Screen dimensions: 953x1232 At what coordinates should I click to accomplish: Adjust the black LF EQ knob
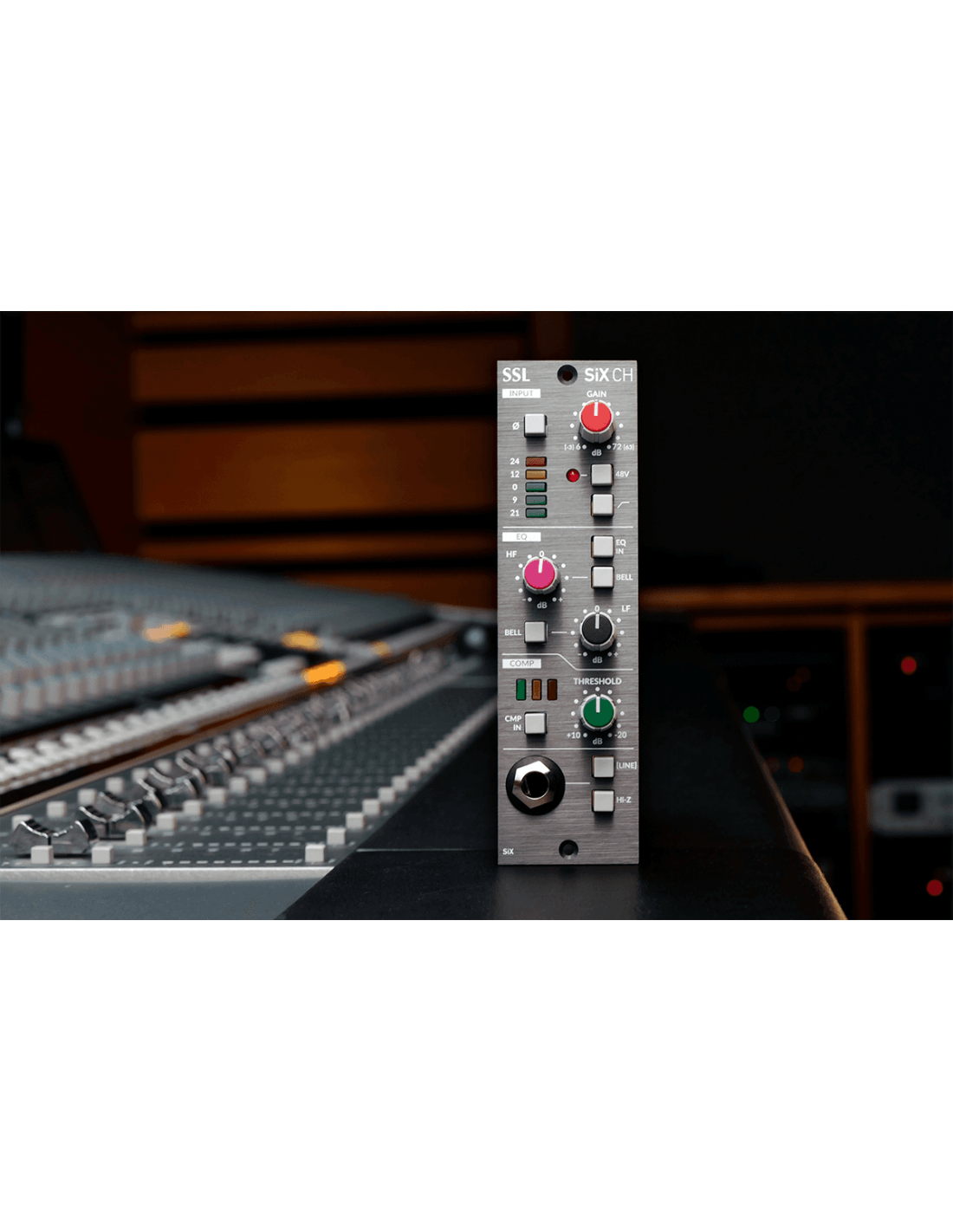597,630
